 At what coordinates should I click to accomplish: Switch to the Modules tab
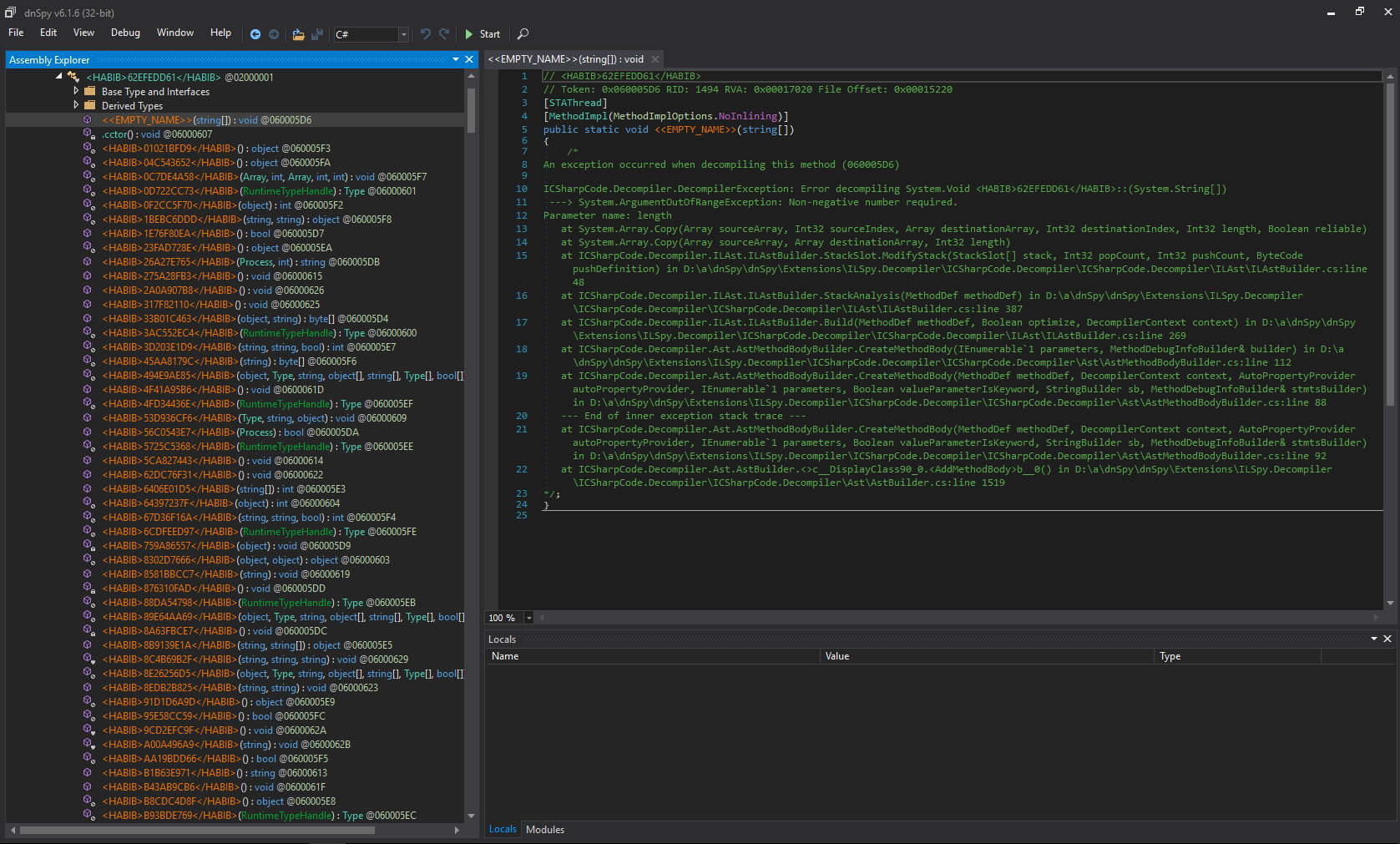(545, 829)
